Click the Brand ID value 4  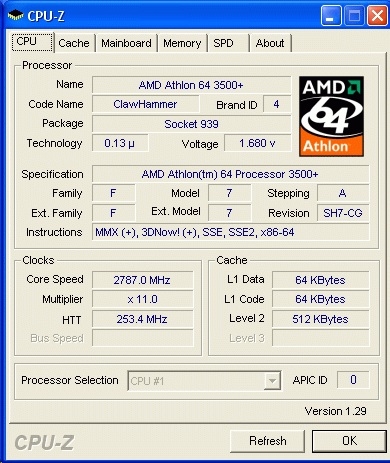pos(277,104)
